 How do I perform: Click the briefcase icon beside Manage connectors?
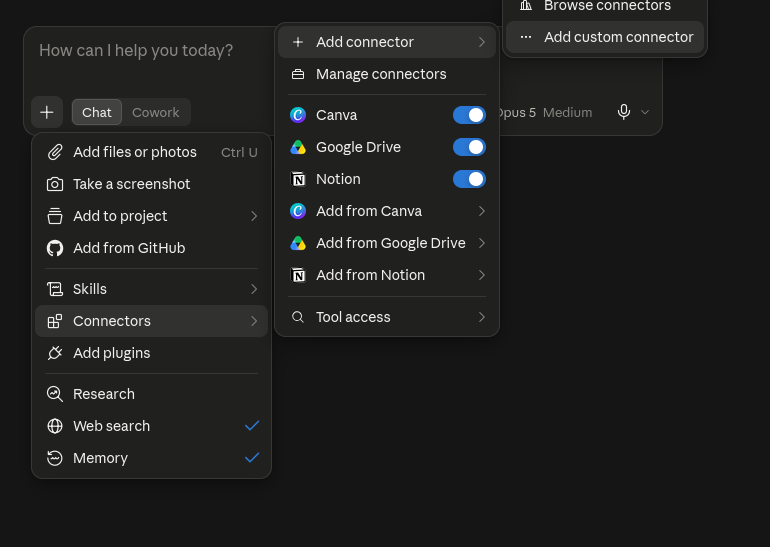(x=298, y=74)
